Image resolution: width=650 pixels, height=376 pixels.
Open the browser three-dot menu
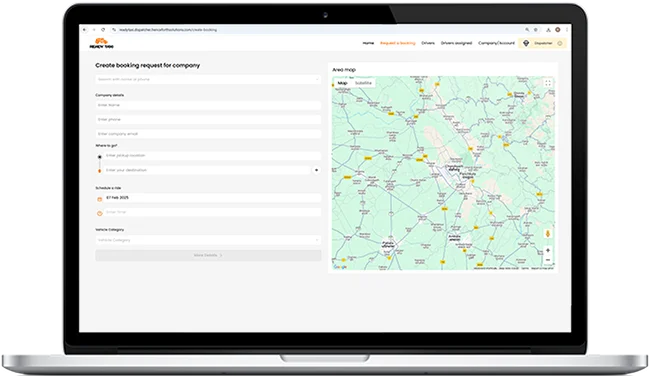point(567,30)
